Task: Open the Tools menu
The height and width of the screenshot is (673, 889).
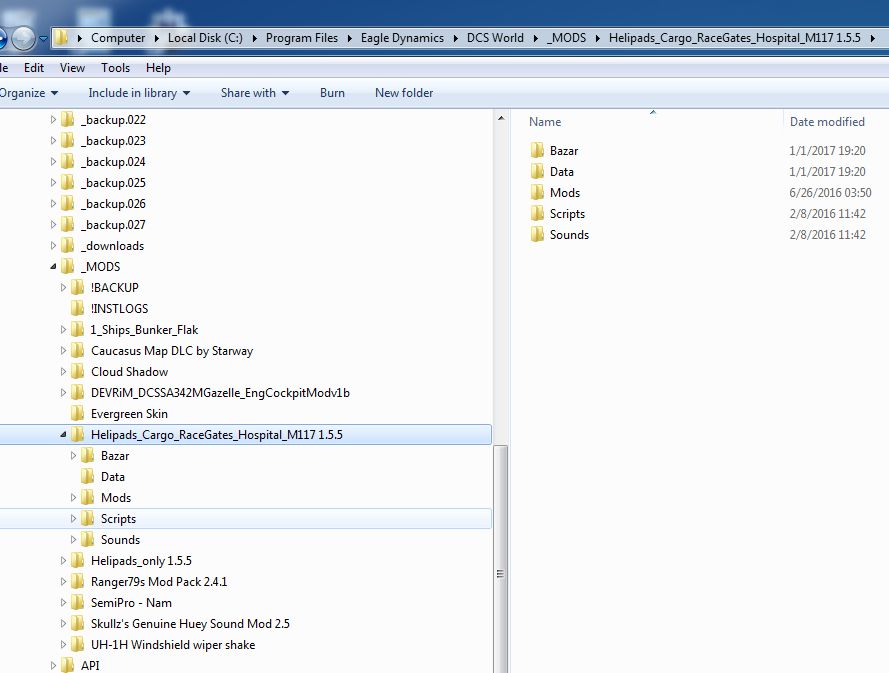Action: (x=115, y=67)
